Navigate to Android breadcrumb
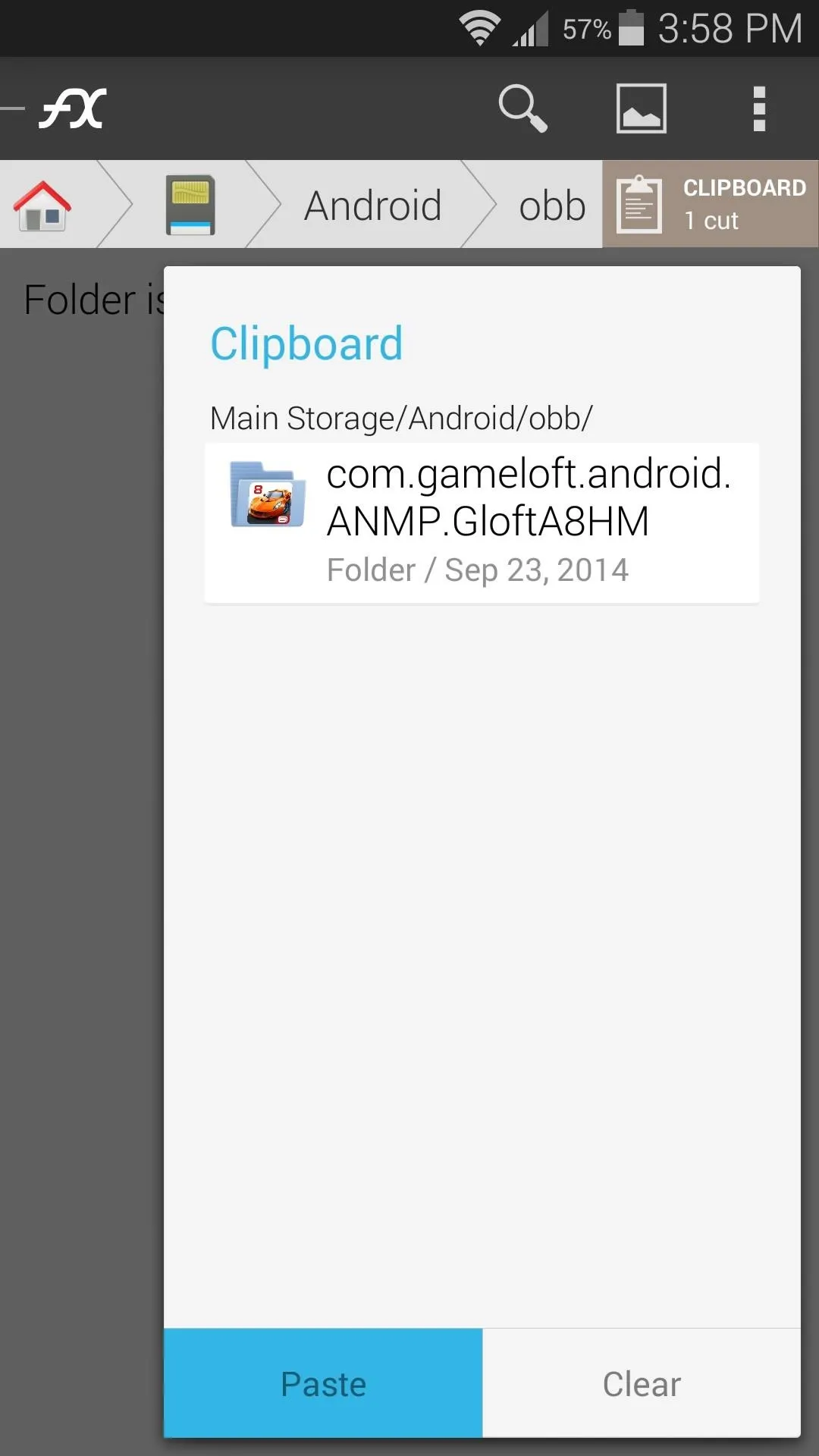 [372, 206]
